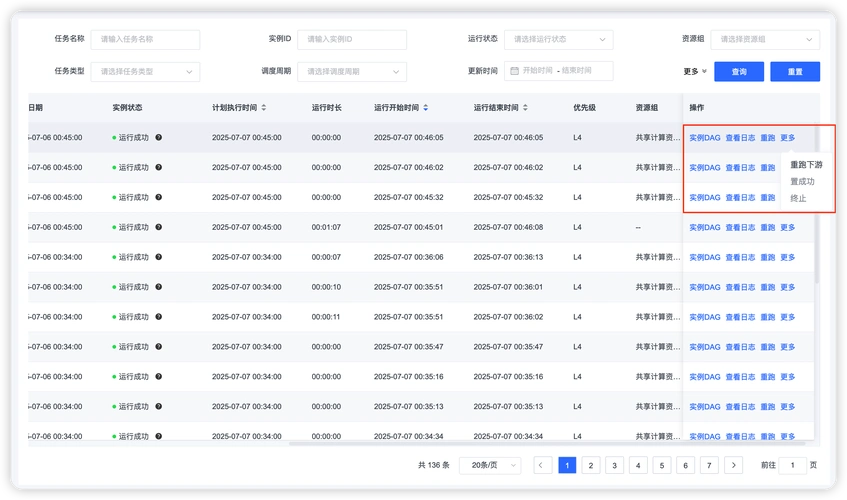Open 更多 actions for row started 00:35:47

coord(788,347)
